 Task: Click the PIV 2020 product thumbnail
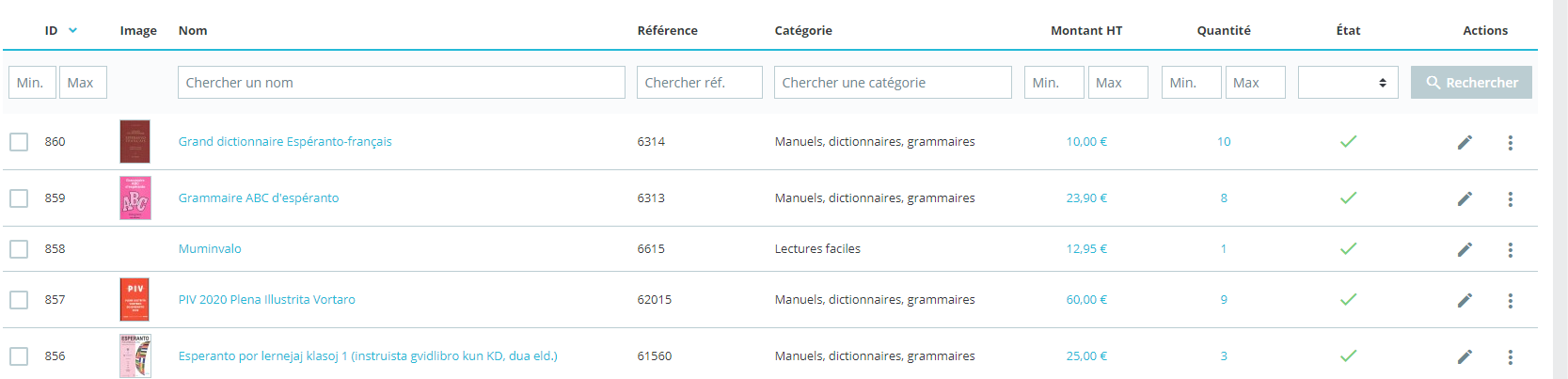click(x=135, y=300)
